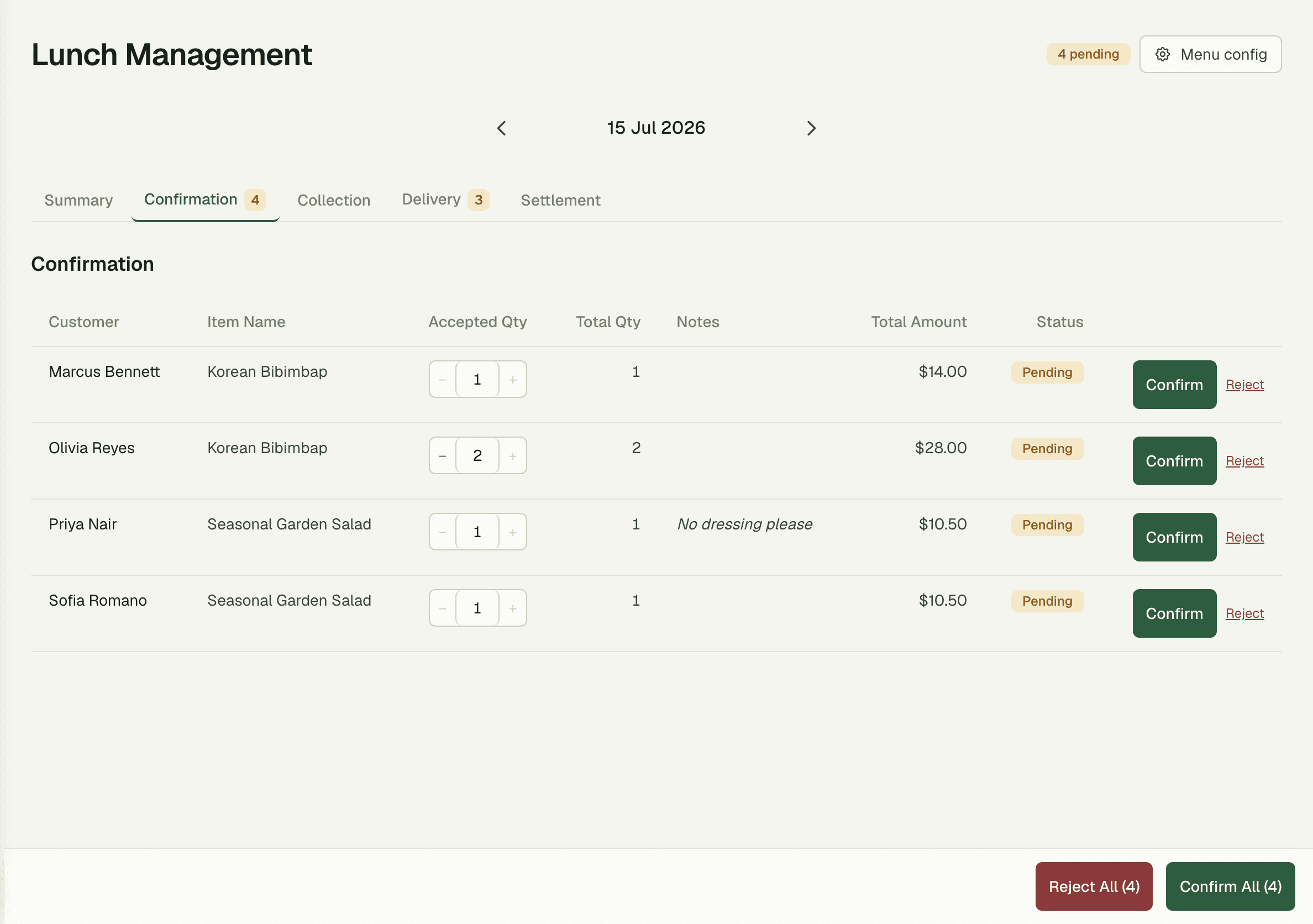1313x924 pixels.
Task: Open the Menu config settings
Action: click(1210, 54)
